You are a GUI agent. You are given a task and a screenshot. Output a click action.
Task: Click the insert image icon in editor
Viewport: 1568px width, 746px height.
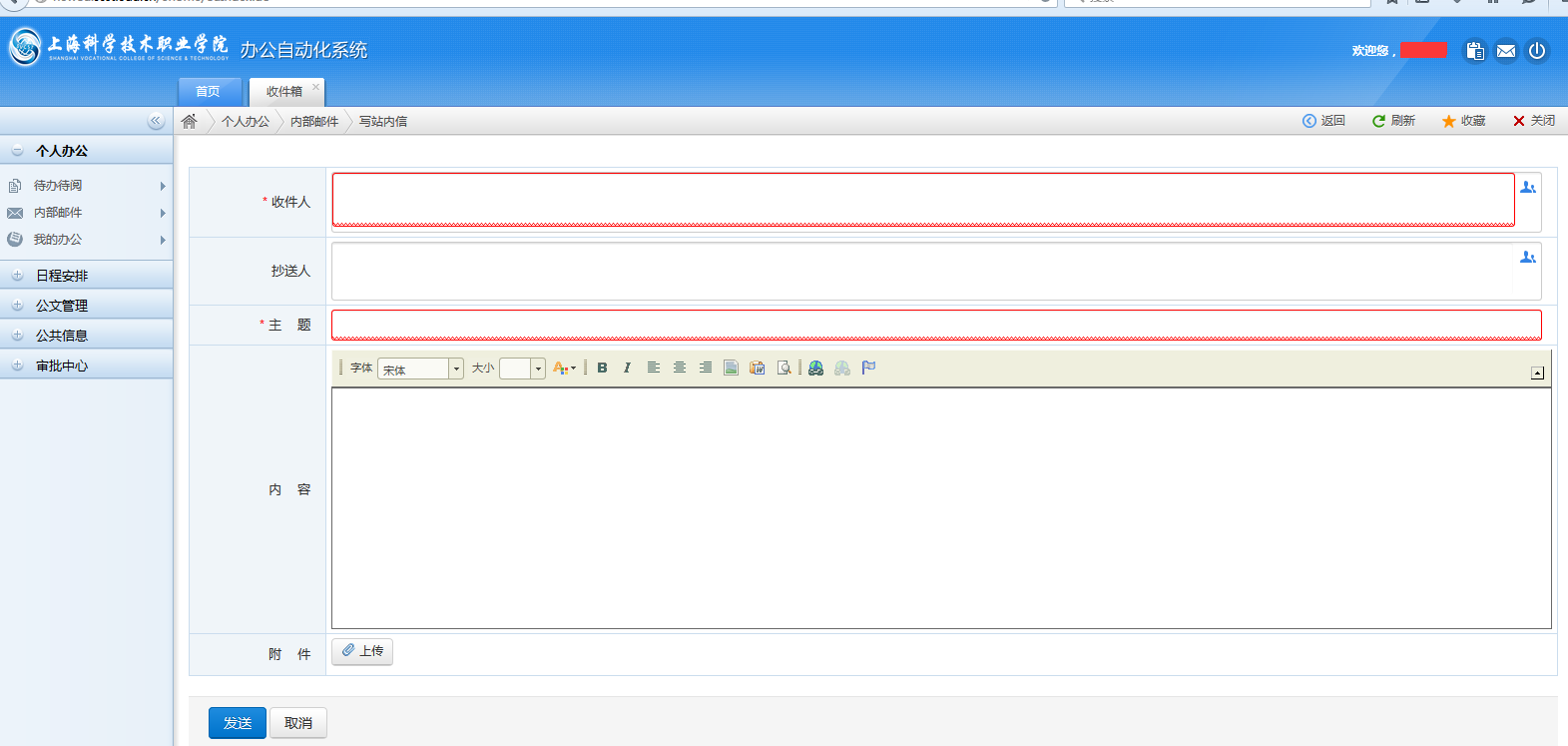(x=732, y=369)
